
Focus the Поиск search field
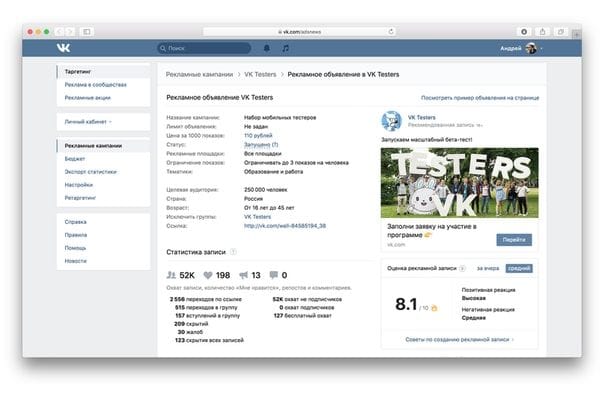204,48
